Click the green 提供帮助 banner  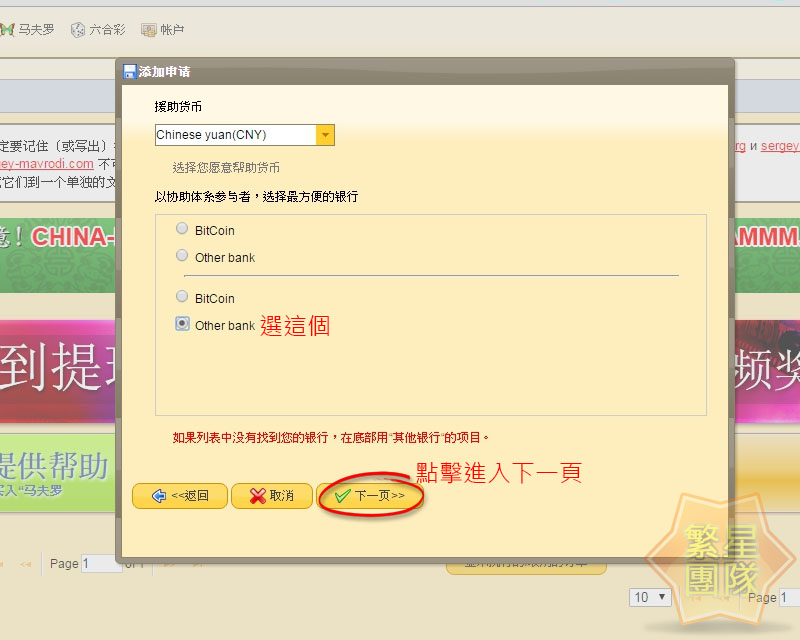[x=56, y=470]
